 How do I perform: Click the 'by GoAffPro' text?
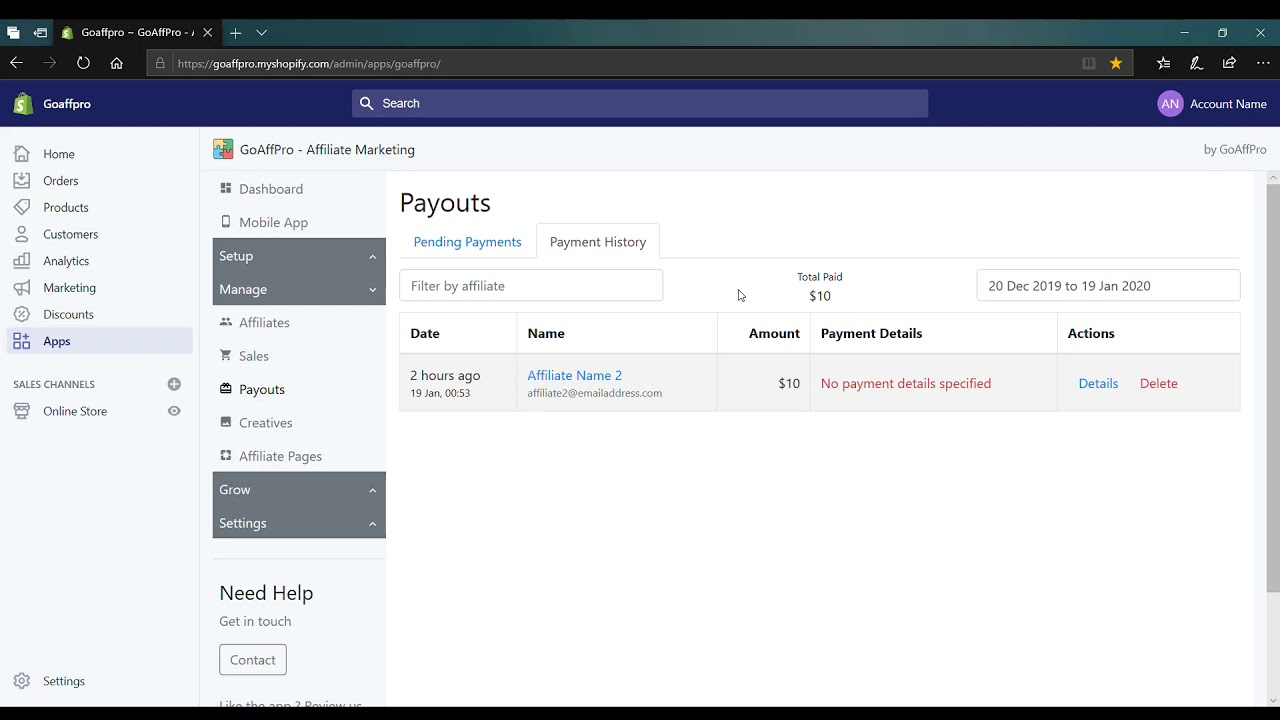(1235, 149)
